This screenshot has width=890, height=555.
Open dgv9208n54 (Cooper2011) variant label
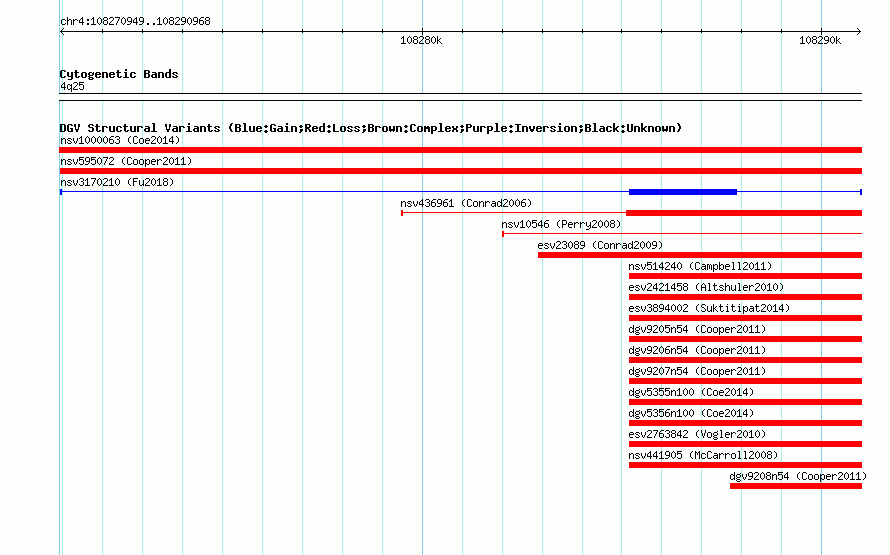798,476
